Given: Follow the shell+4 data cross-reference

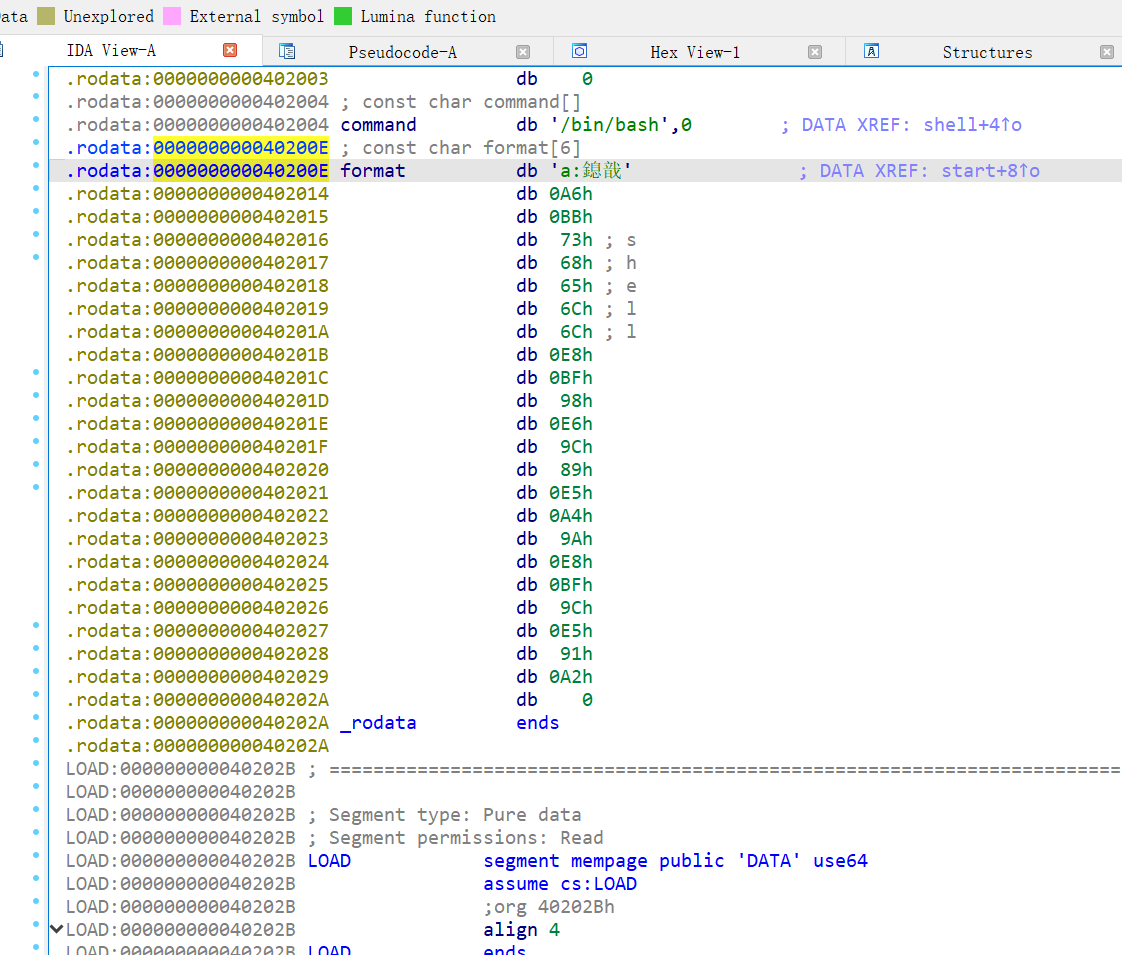Looking at the screenshot, I should pyautogui.click(x=972, y=125).
